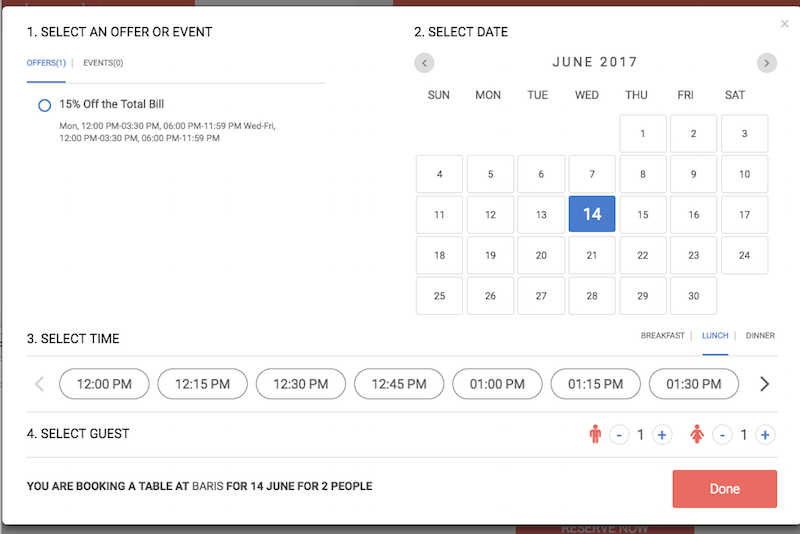The width and height of the screenshot is (800, 534).
Task: Show later time slots
Action: pyautogui.click(x=764, y=384)
